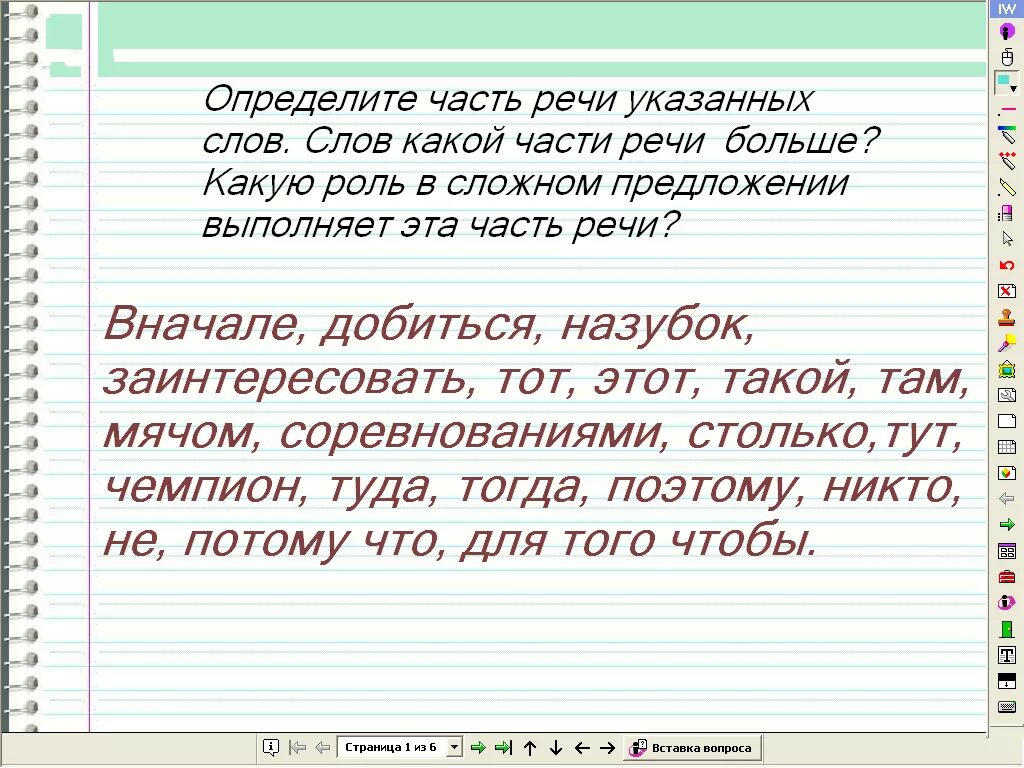The width and height of the screenshot is (1024, 768).
Task: Open the on-screen keyboard icon
Action: pyautogui.click(x=1006, y=707)
